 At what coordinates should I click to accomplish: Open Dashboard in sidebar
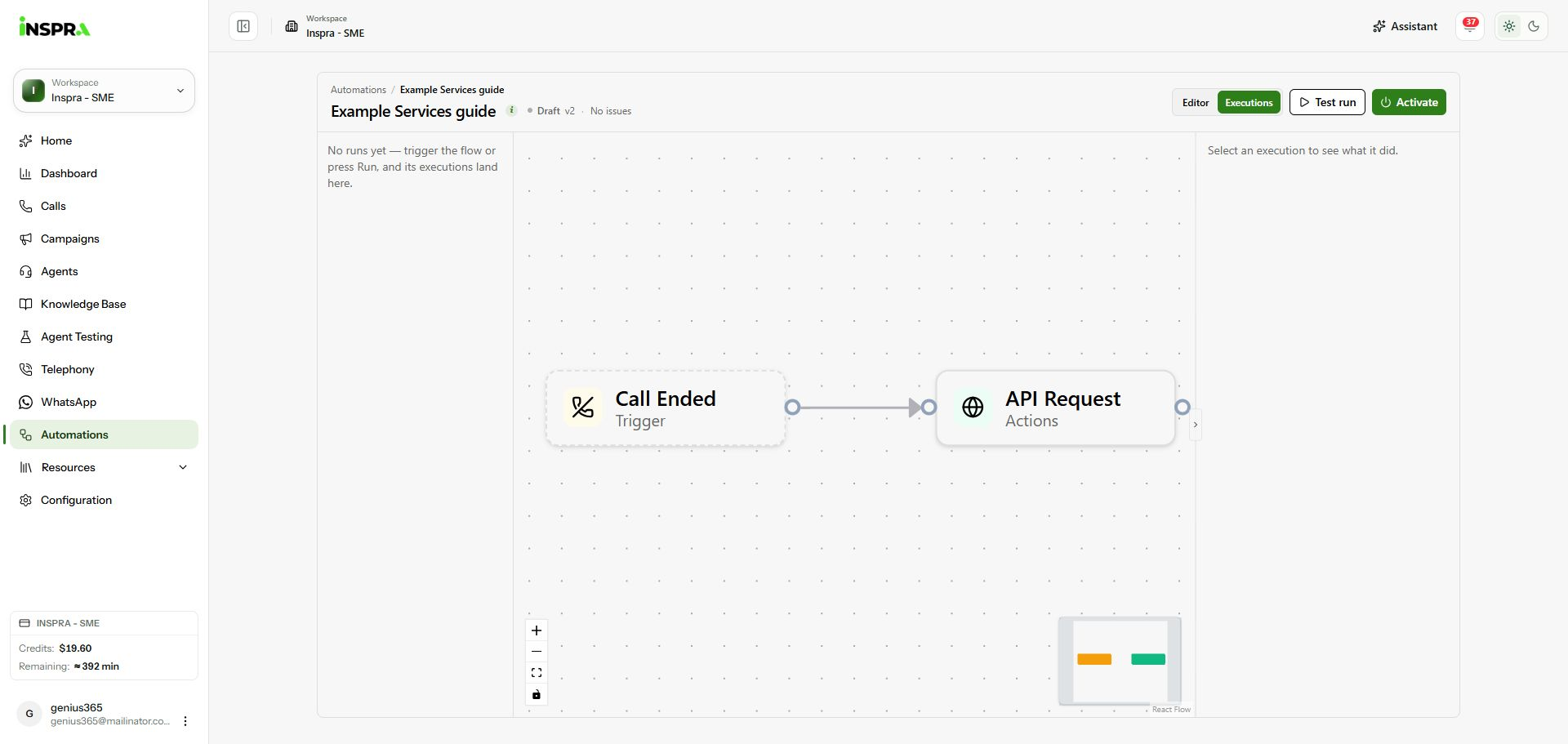[104, 173]
